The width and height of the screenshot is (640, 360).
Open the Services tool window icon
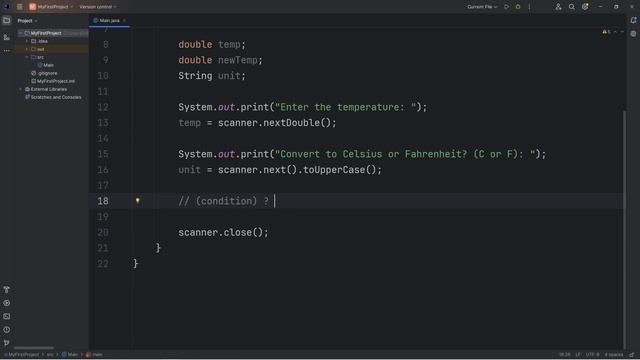point(7,303)
